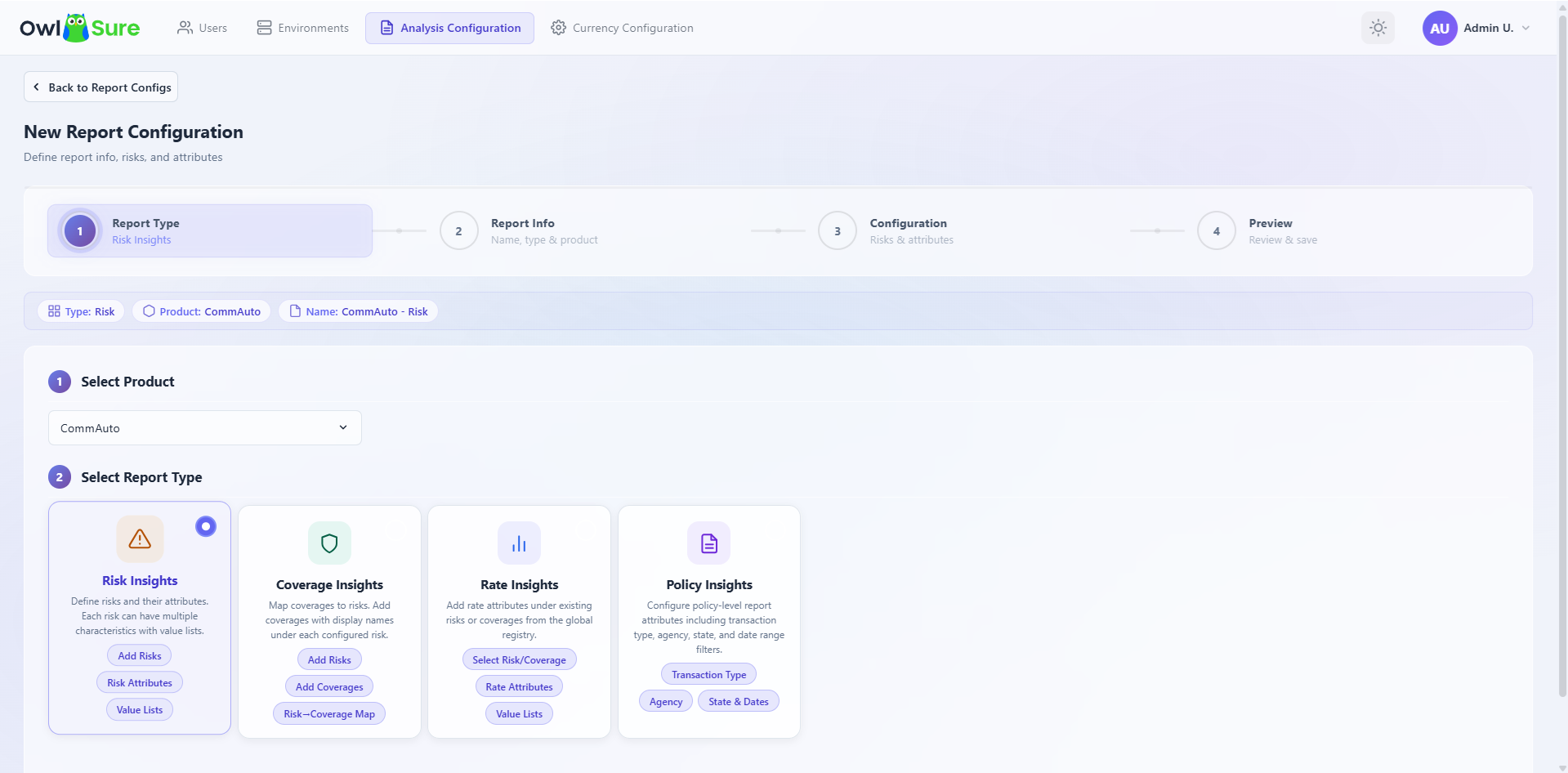Click the hexagon icon in Product chip

149,311
